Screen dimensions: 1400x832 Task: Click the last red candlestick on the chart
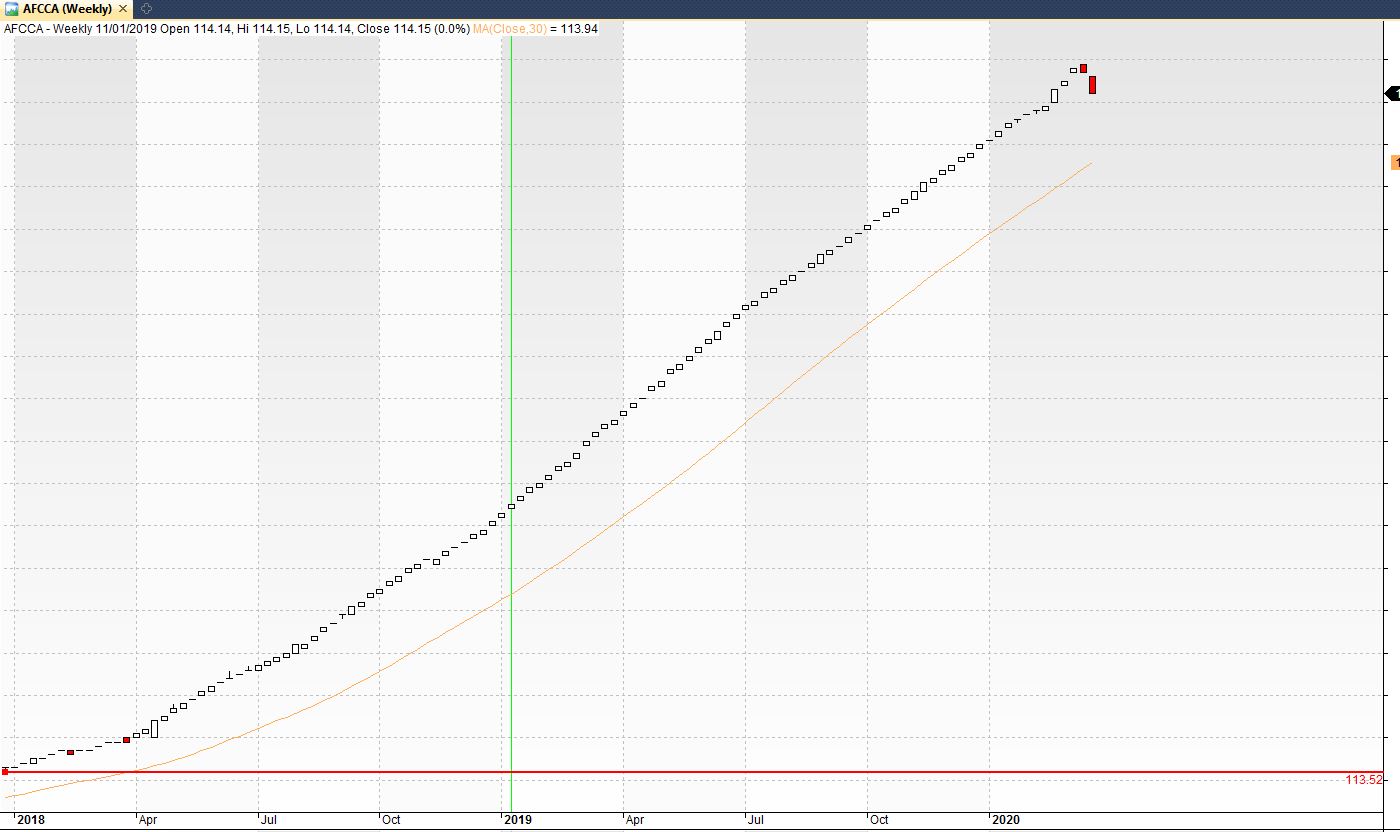[1092, 85]
